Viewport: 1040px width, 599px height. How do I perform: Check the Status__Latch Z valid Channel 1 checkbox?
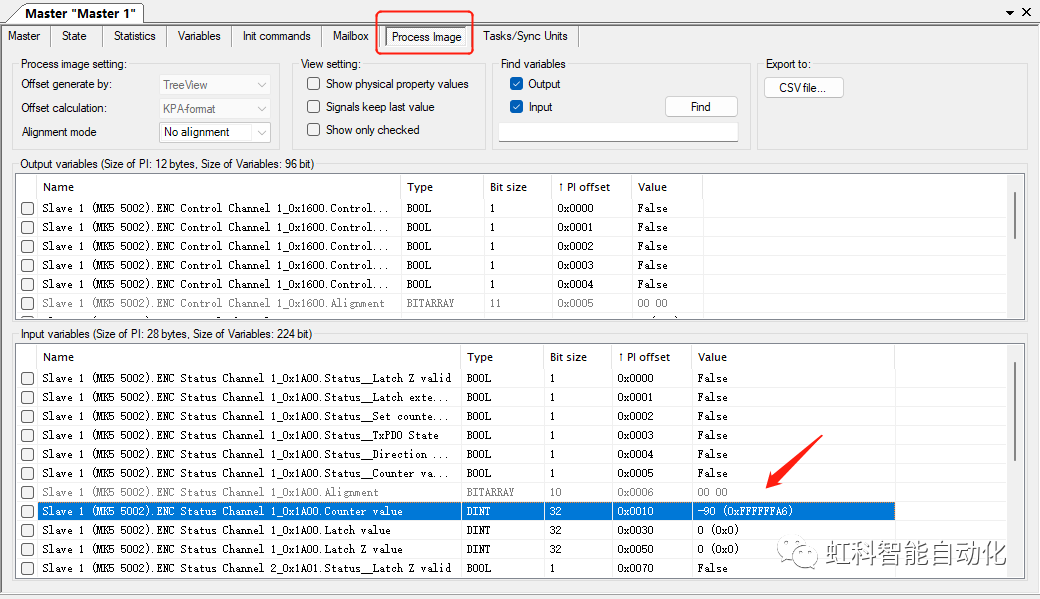[x=27, y=378]
